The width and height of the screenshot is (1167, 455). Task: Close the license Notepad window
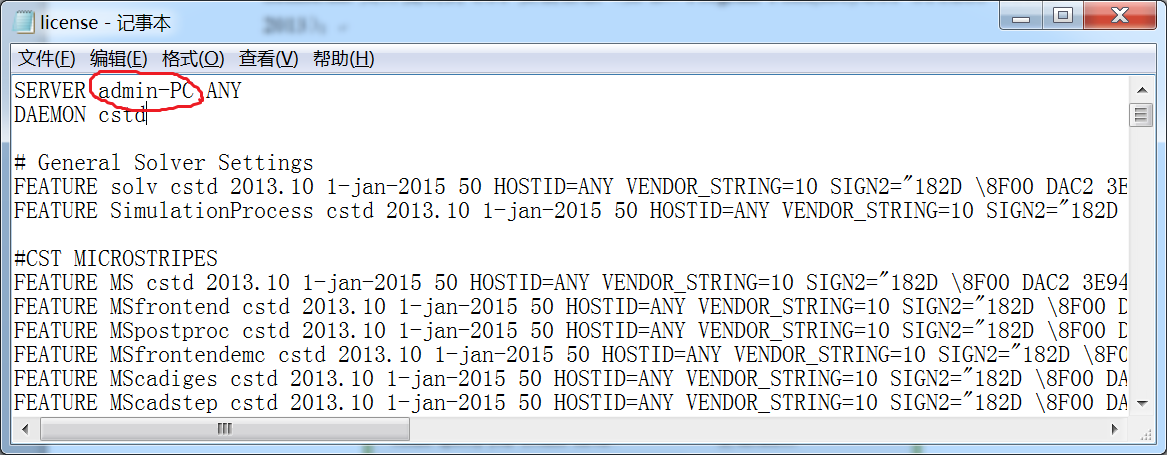pos(1119,15)
